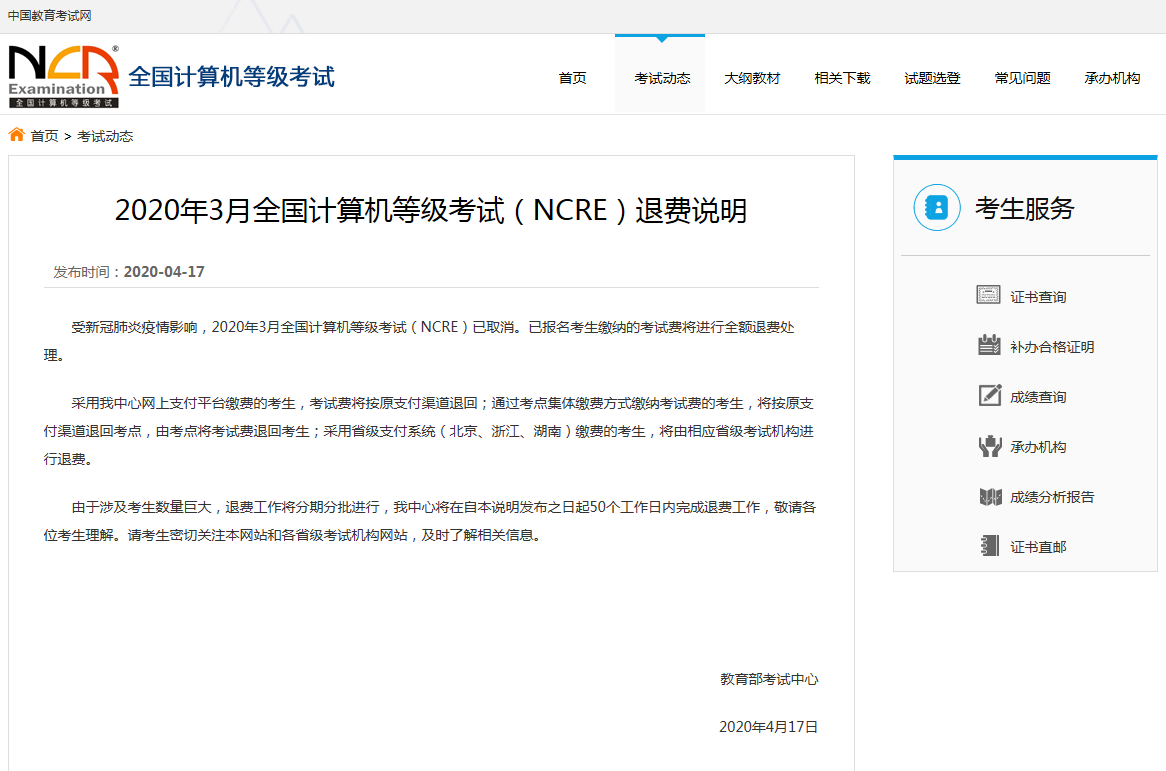Go to 大纲教材 menu item
The height and width of the screenshot is (771, 1166).
click(x=752, y=78)
